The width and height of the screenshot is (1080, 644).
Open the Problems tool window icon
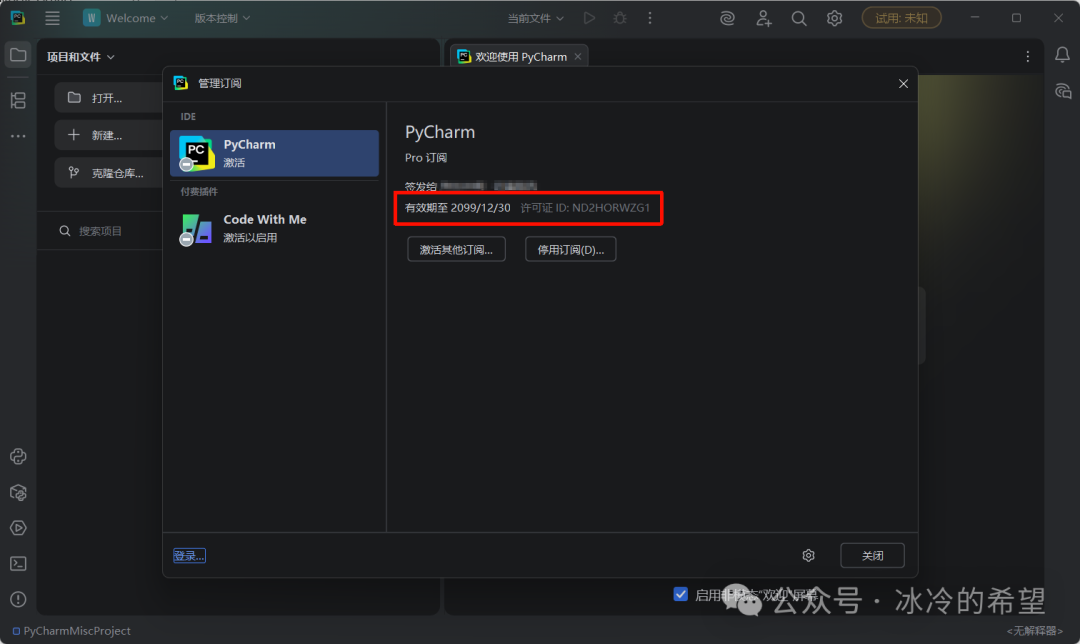18,600
